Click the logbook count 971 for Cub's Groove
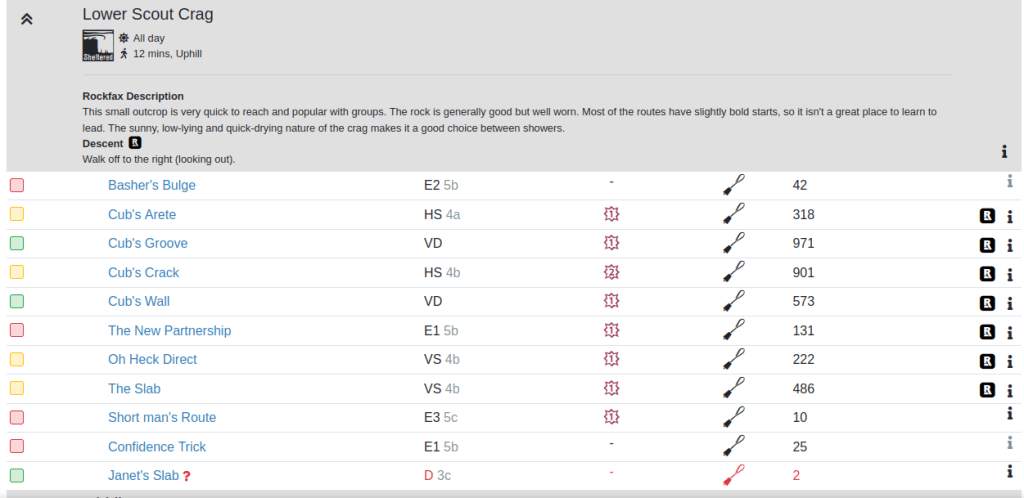 (803, 243)
